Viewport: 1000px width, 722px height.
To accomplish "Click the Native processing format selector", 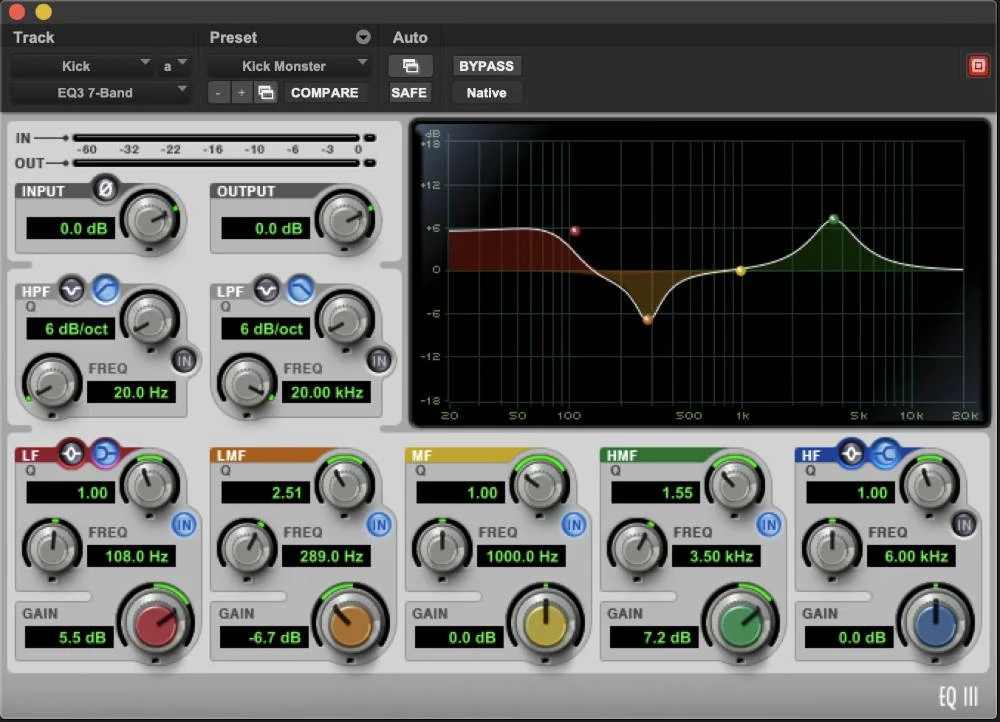I will pyautogui.click(x=486, y=92).
